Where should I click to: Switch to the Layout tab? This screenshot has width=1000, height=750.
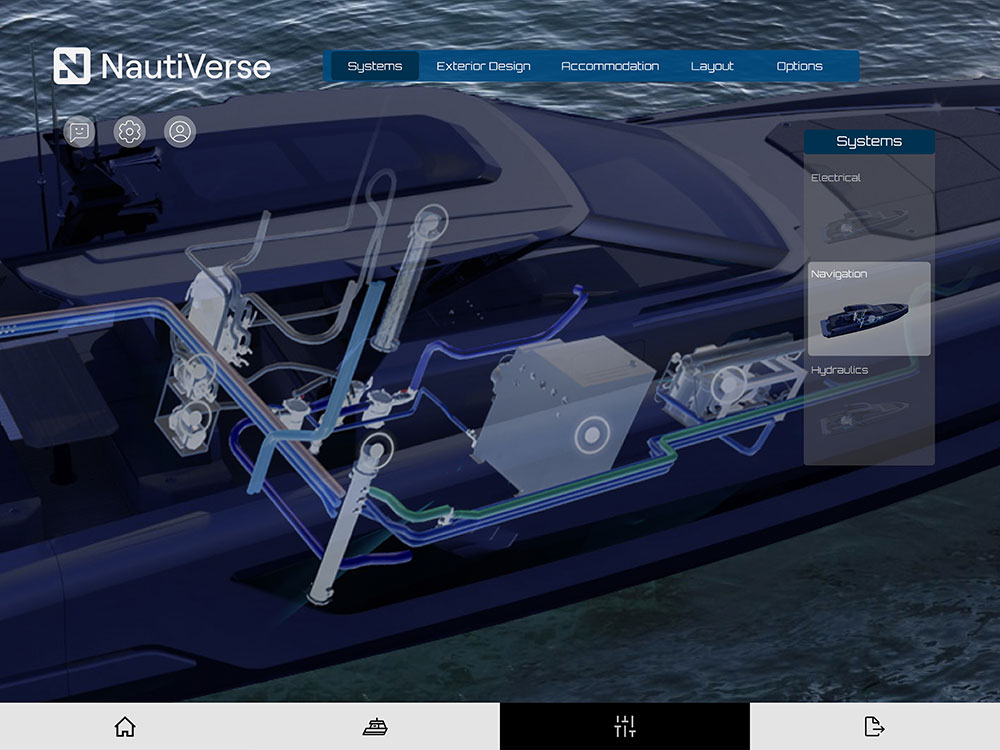(x=712, y=66)
